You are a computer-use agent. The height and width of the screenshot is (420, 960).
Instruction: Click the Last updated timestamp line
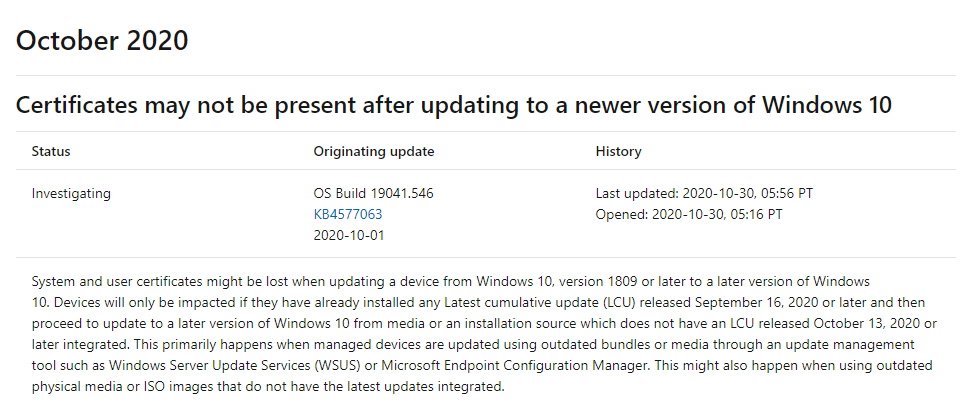(x=704, y=193)
